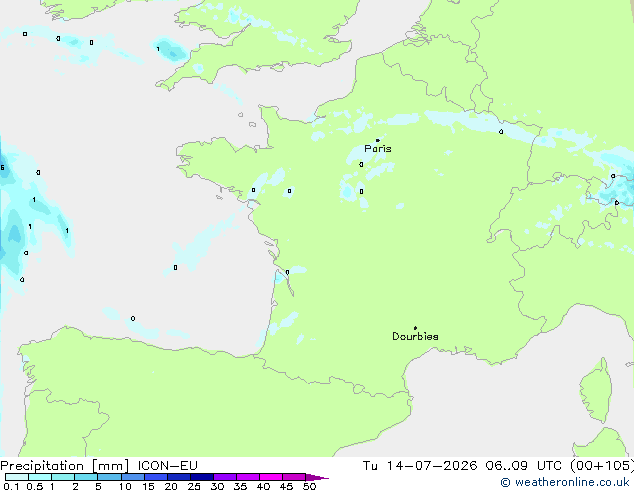The width and height of the screenshot is (634, 490).
Task: Pick the lightest 0.1–0.5 mm legend swatch
Action: pos(17,477)
